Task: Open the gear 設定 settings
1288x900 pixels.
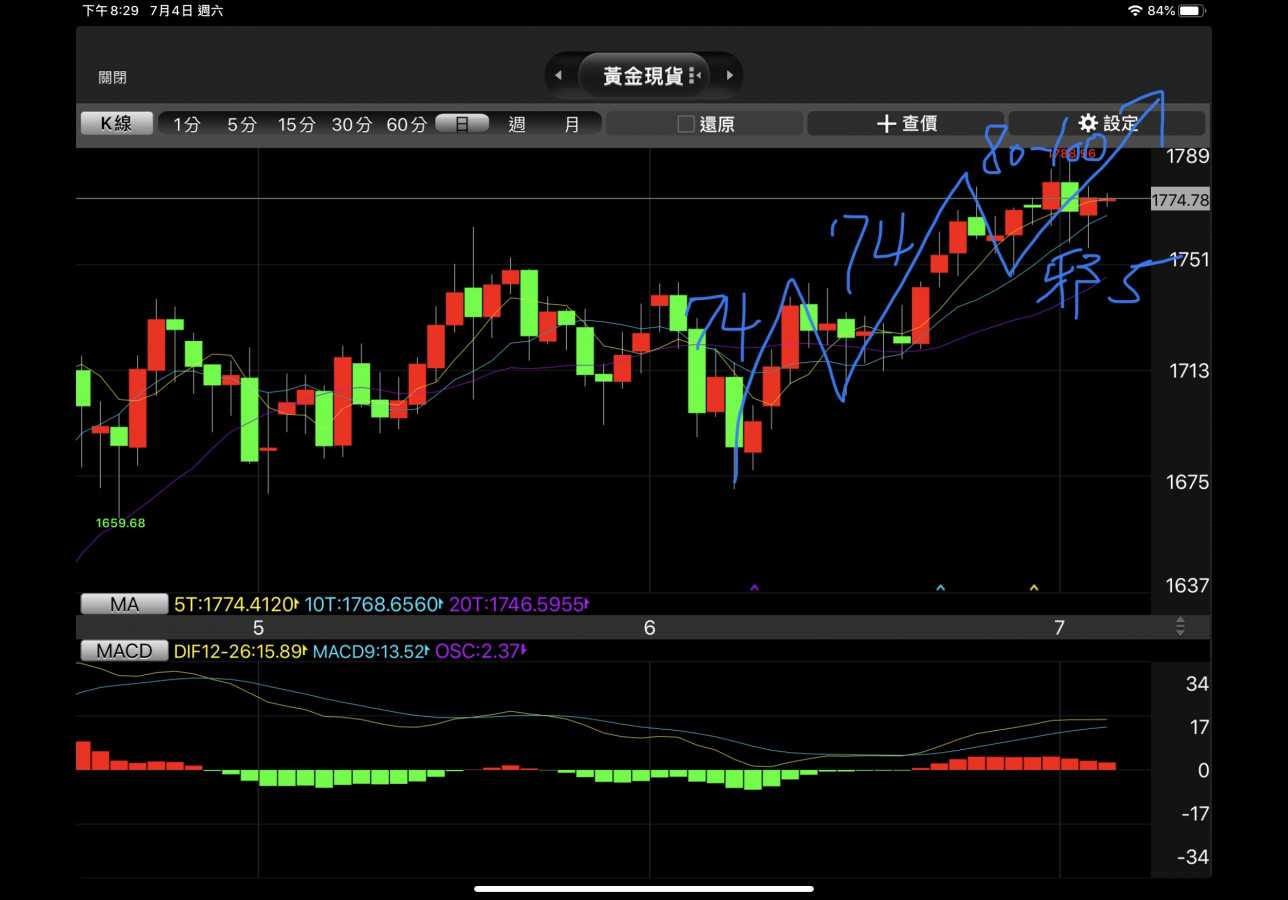Action: click(1107, 123)
